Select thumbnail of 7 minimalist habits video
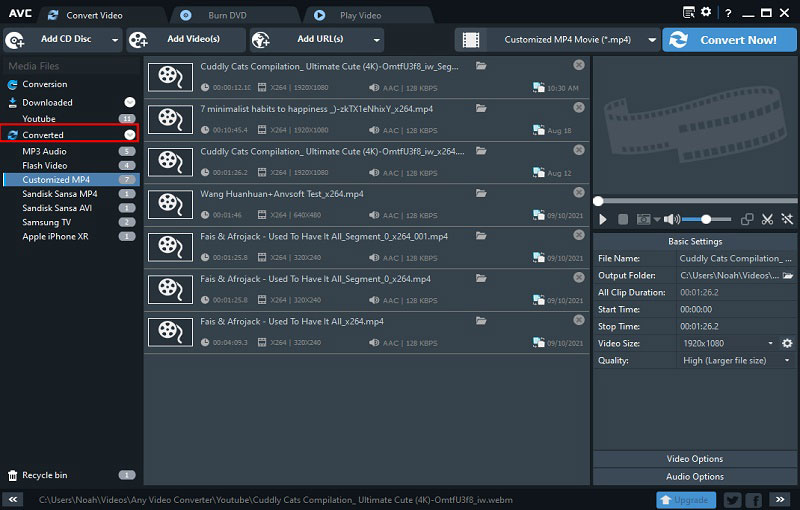The image size is (800, 510). tap(170, 120)
